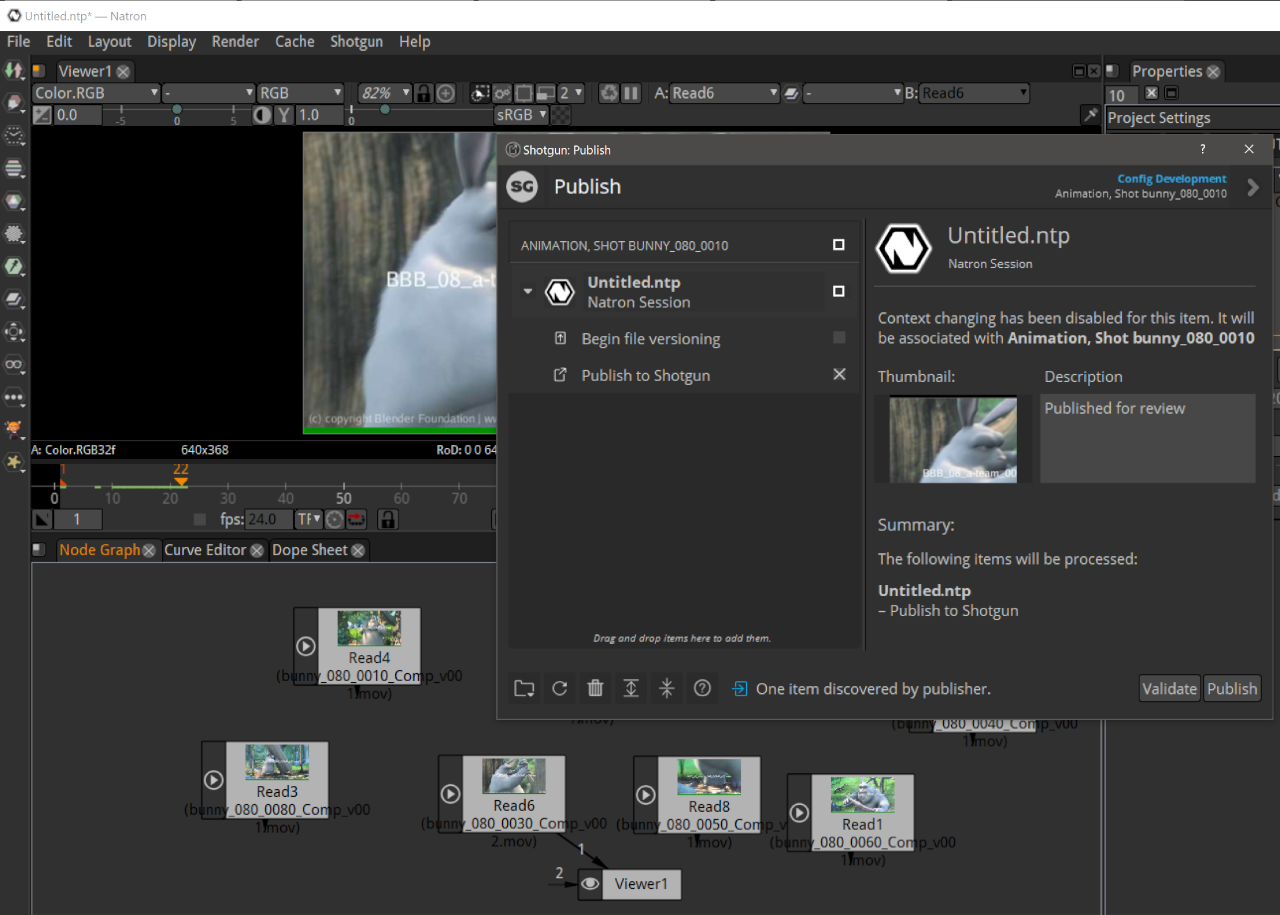The height and width of the screenshot is (915, 1280).
Task: Open the proxy level dropdown showing 2
Action: 571,93
